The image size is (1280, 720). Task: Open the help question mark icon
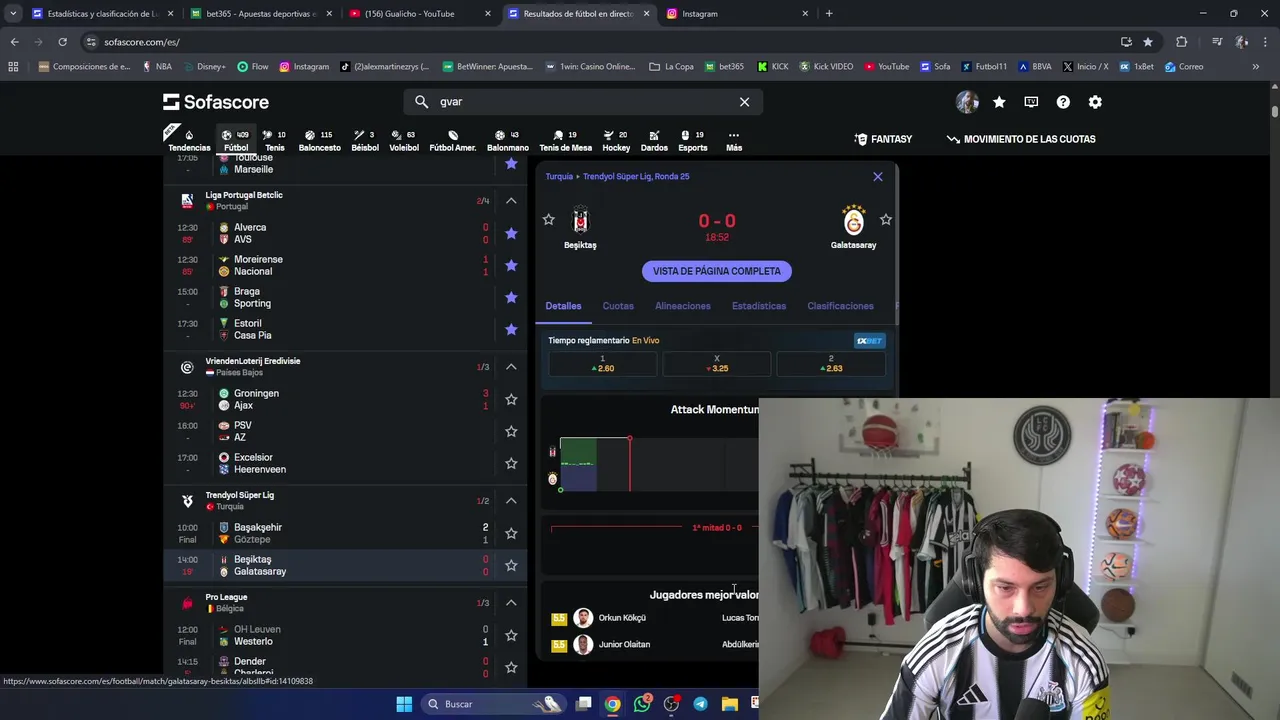pos(1063,102)
